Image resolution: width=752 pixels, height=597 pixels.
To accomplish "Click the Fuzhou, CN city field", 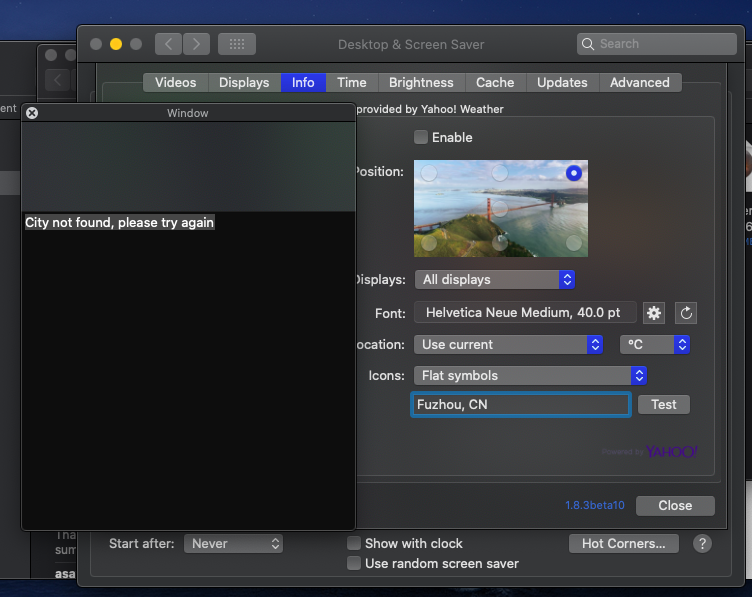I will (x=520, y=405).
